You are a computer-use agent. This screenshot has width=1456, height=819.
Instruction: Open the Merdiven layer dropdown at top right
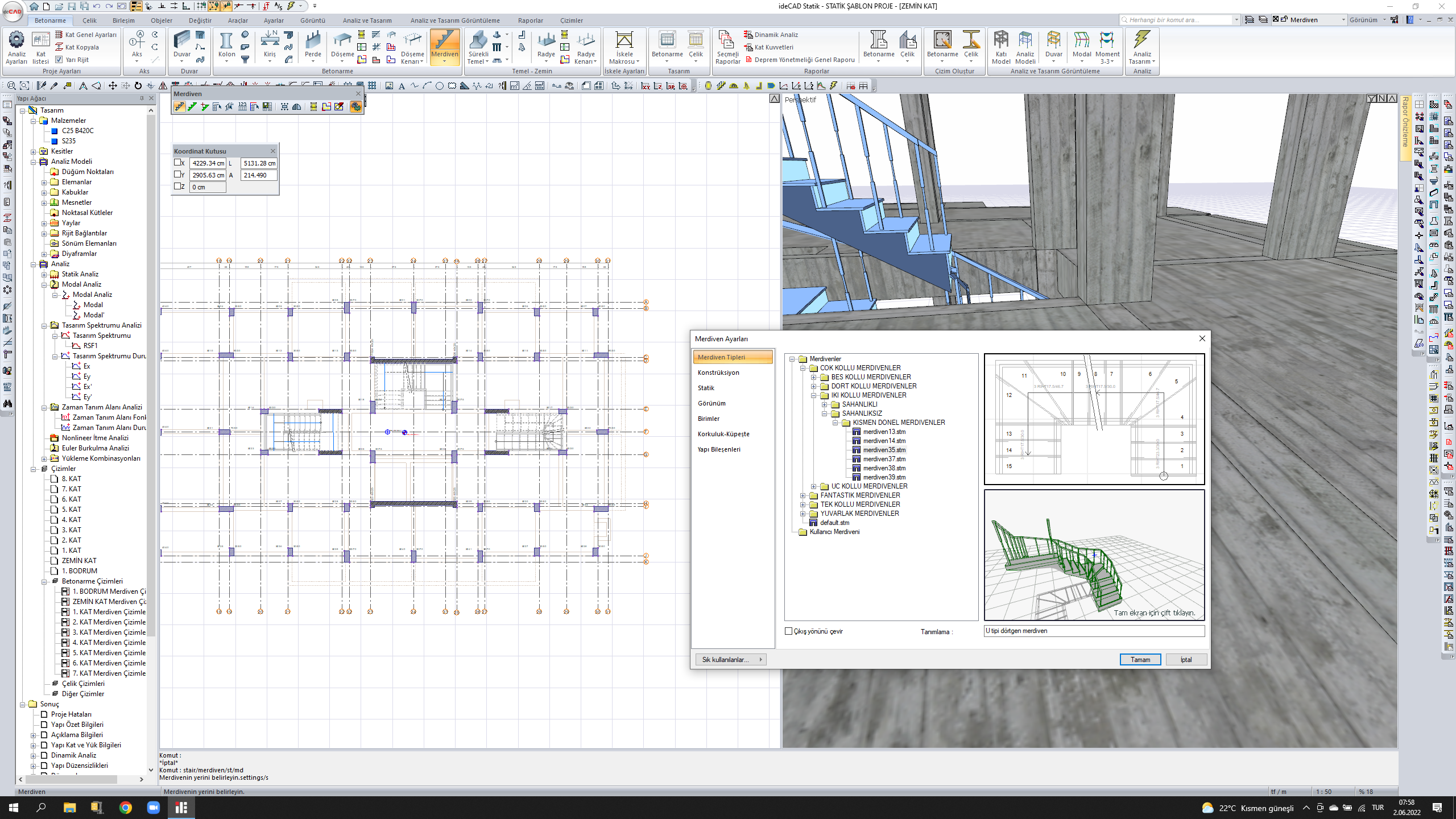(1343, 20)
